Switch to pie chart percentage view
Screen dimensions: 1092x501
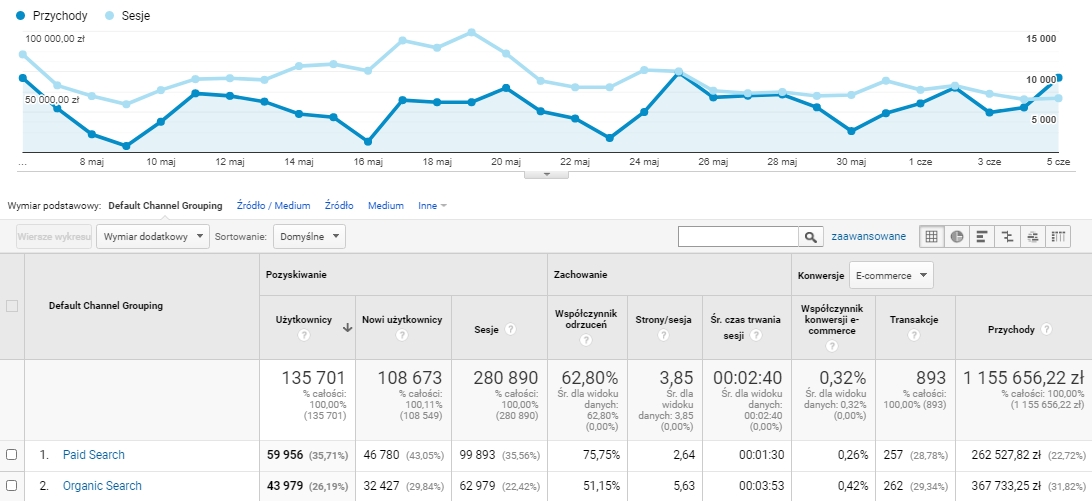pos(957,237)
